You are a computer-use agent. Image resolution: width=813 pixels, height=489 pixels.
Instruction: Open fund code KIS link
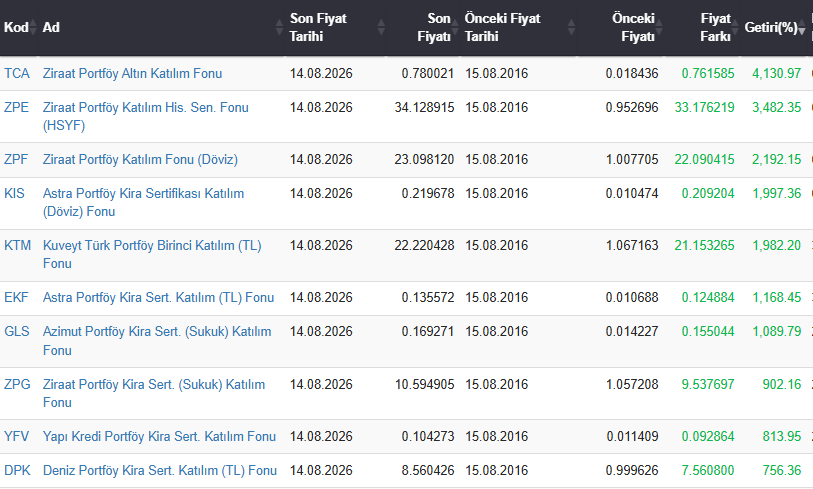(15, 193)
